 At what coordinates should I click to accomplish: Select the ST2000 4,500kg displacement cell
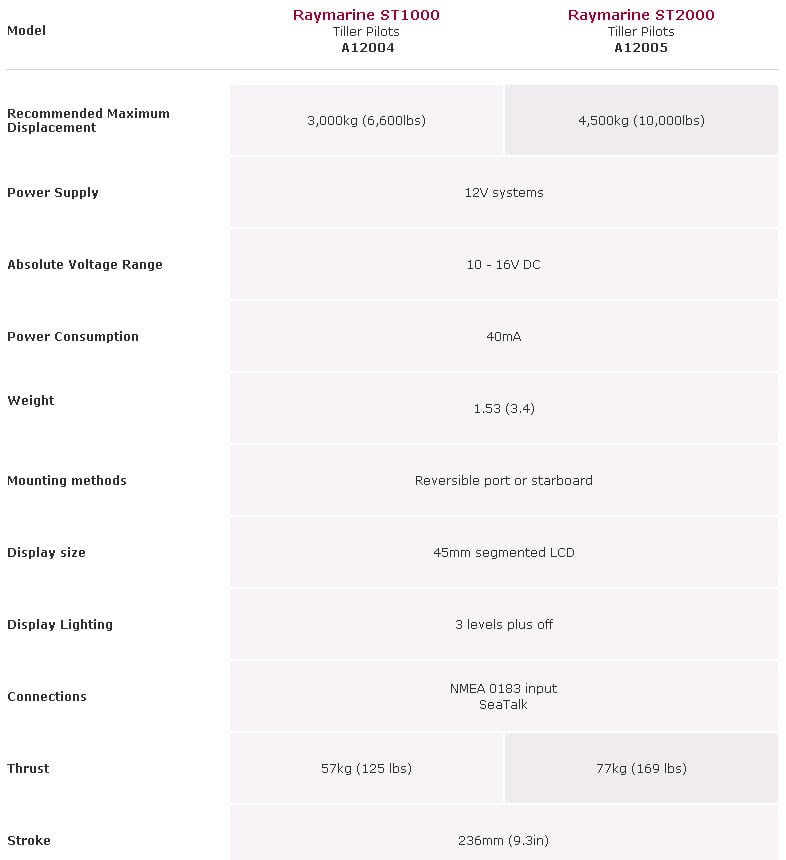coord(641,121)
